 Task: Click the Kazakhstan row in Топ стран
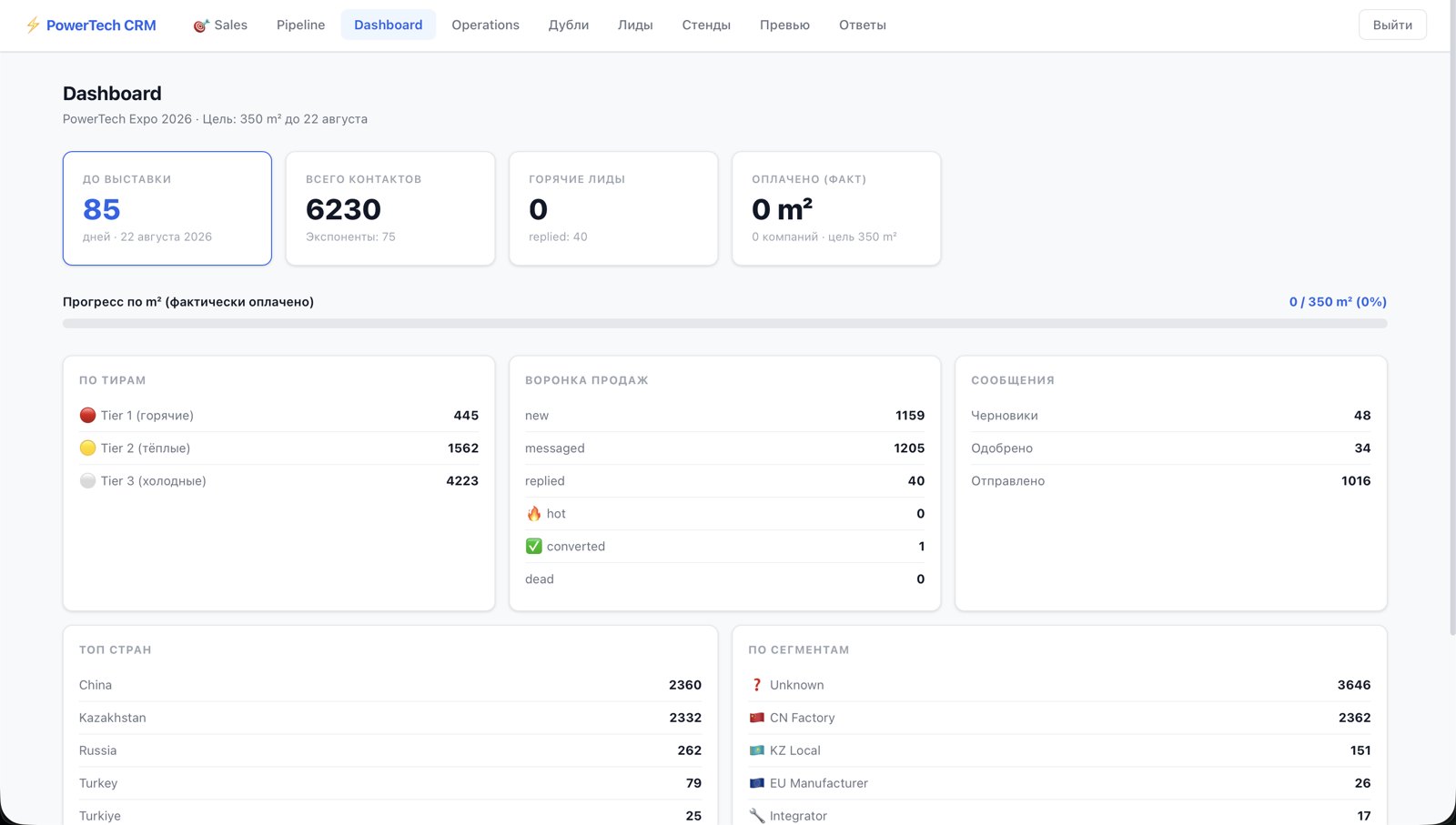390,718
